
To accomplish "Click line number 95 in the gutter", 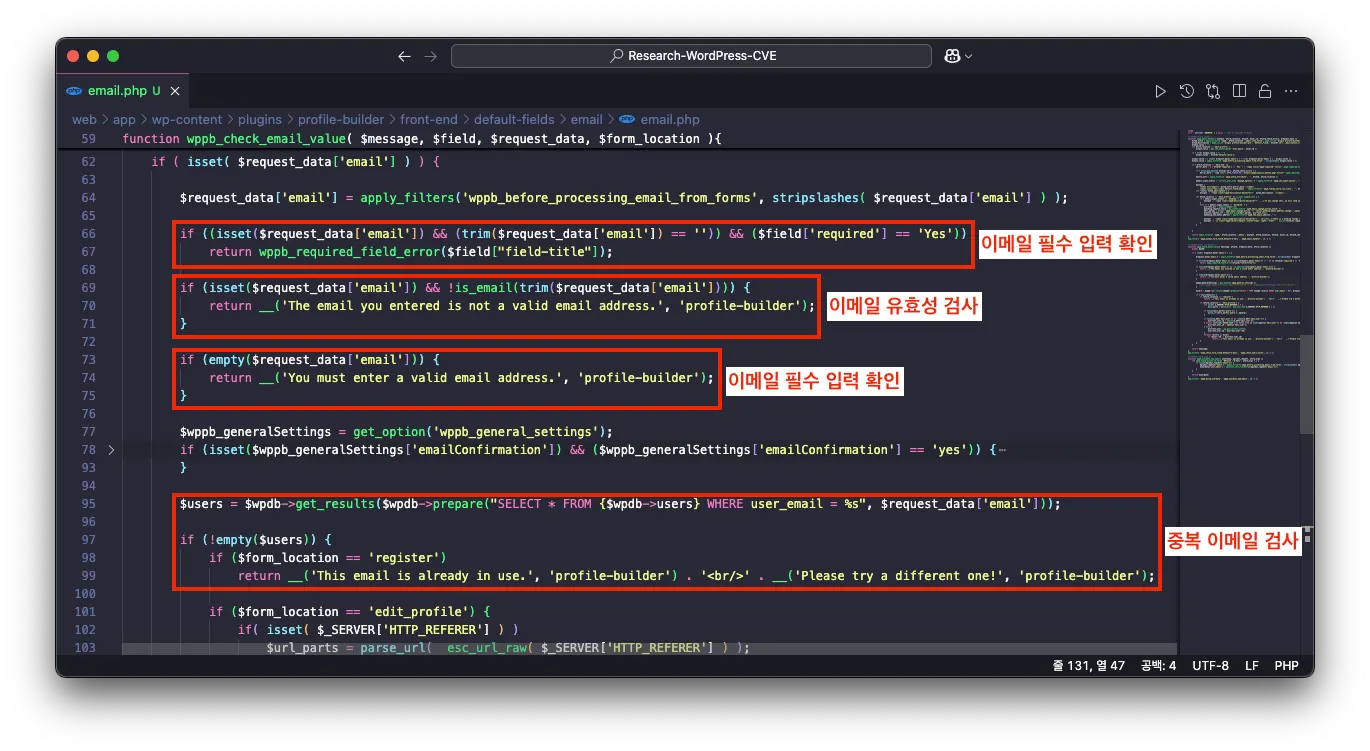I will coord(88,504).
